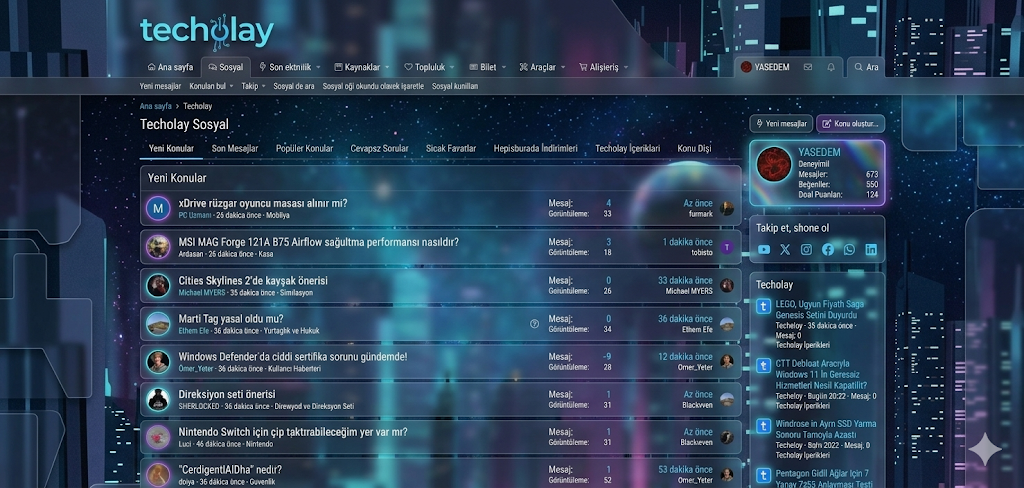Click author avatar of MSI MAG Forge thread
This screenshot has height=488, width=1024.
pyautogui.click(x=158, y=247)
